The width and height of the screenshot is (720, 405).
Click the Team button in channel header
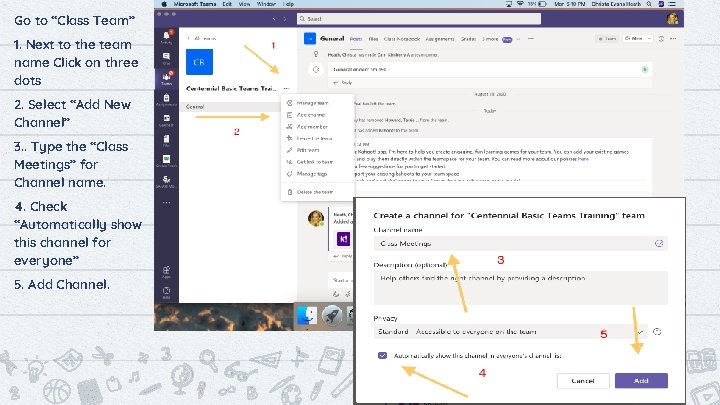click(607, 39)
